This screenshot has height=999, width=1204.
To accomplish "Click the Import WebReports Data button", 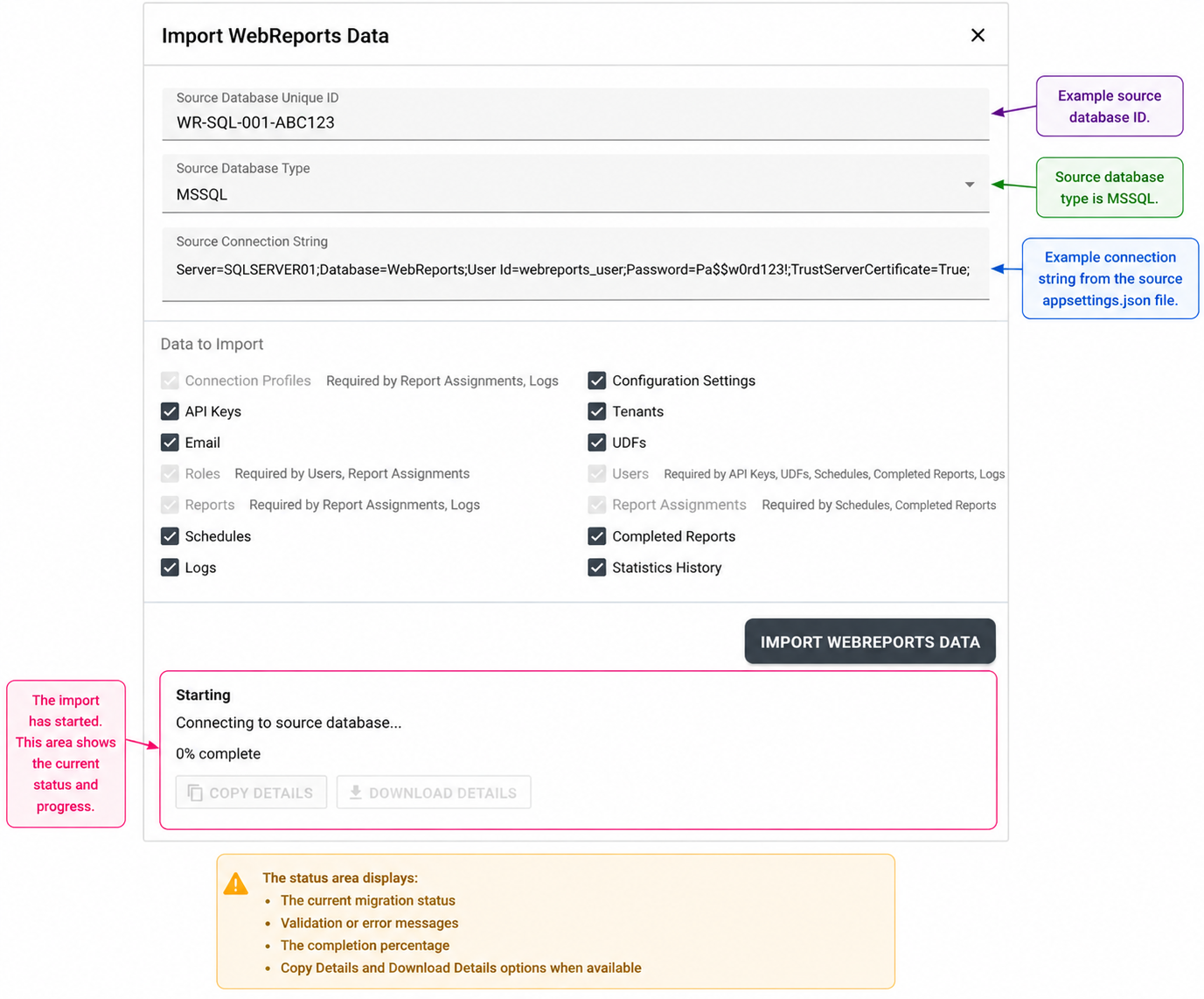I will pos(870,642).
